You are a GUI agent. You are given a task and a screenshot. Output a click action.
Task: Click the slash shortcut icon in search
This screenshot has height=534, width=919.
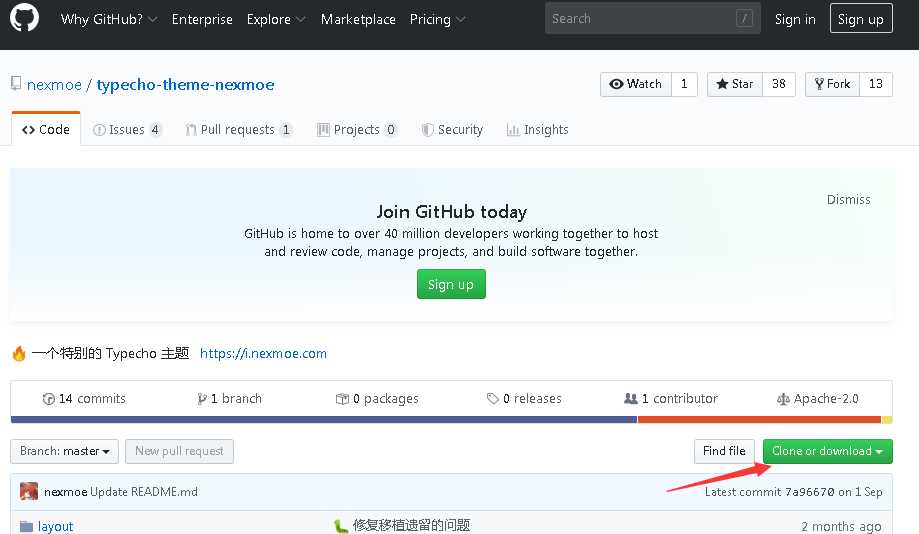(744, 19)
